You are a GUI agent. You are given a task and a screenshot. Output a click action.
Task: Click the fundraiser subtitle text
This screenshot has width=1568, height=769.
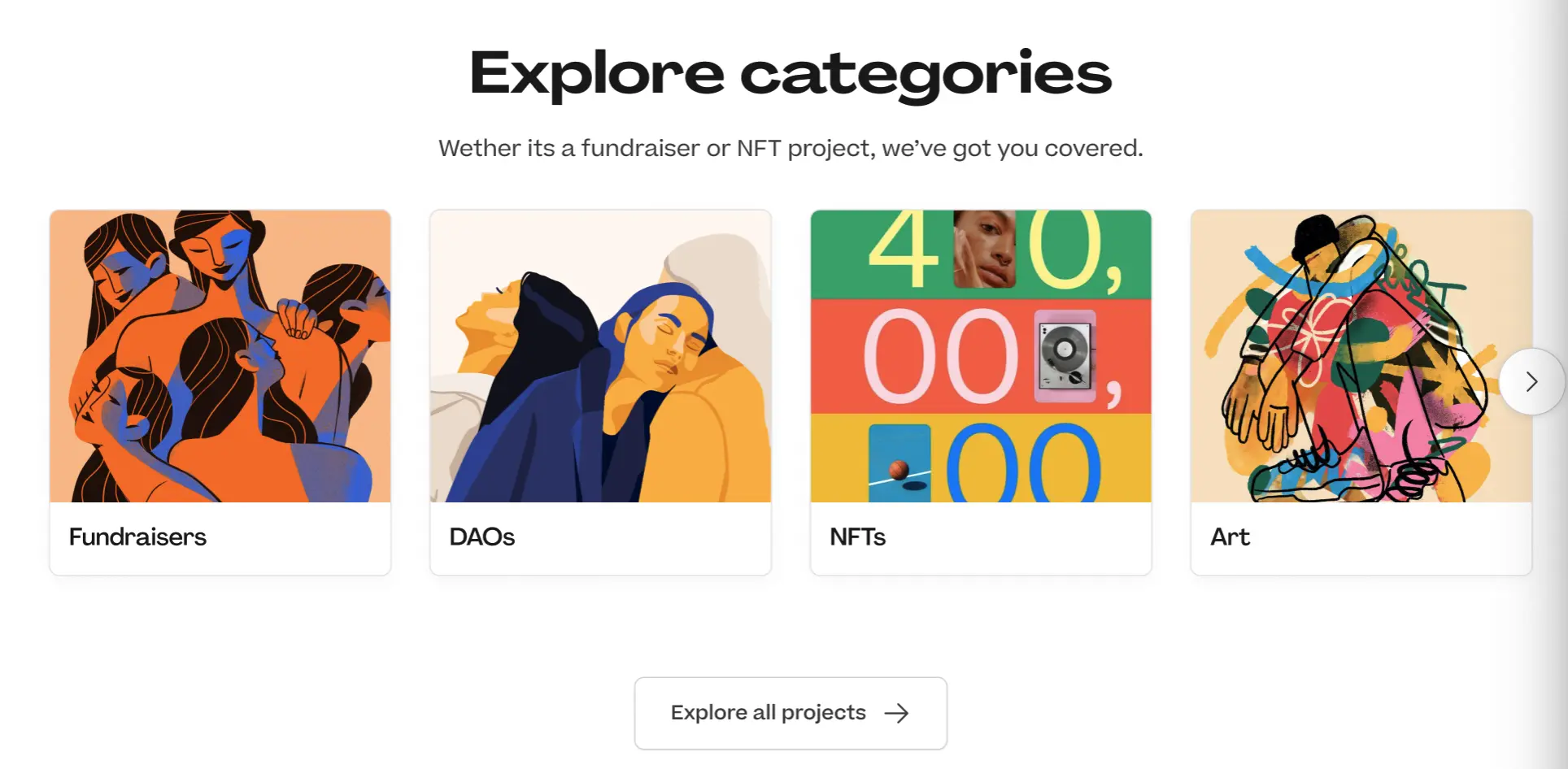coord(790,148)
